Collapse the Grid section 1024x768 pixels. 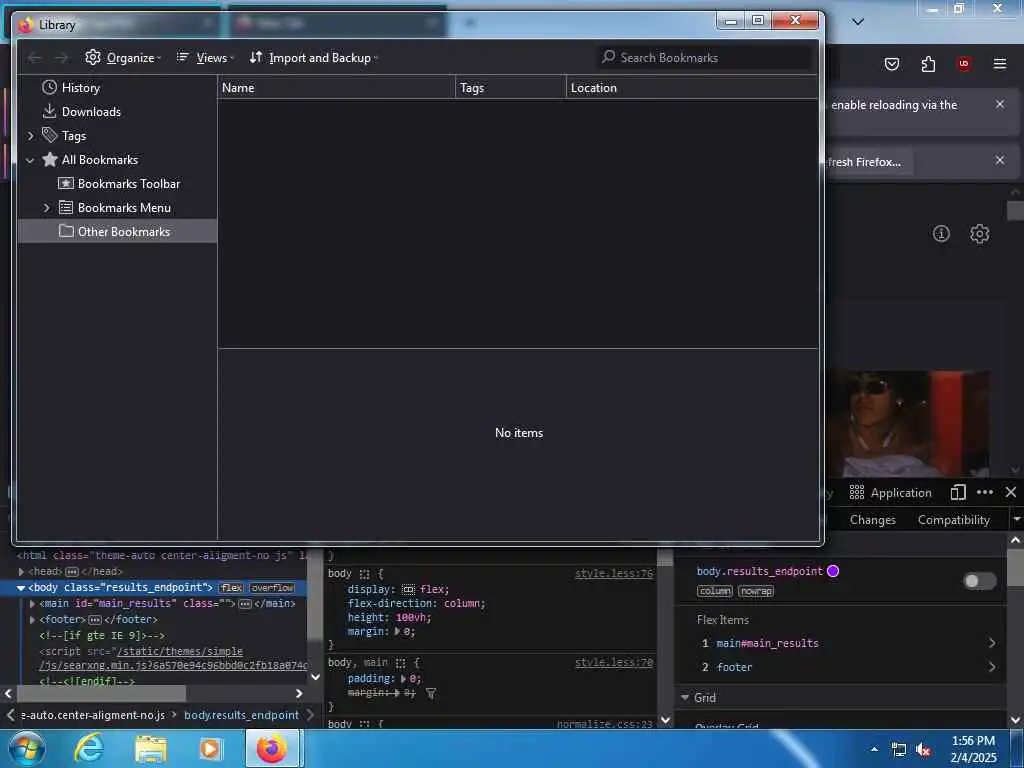pos(685,697)
